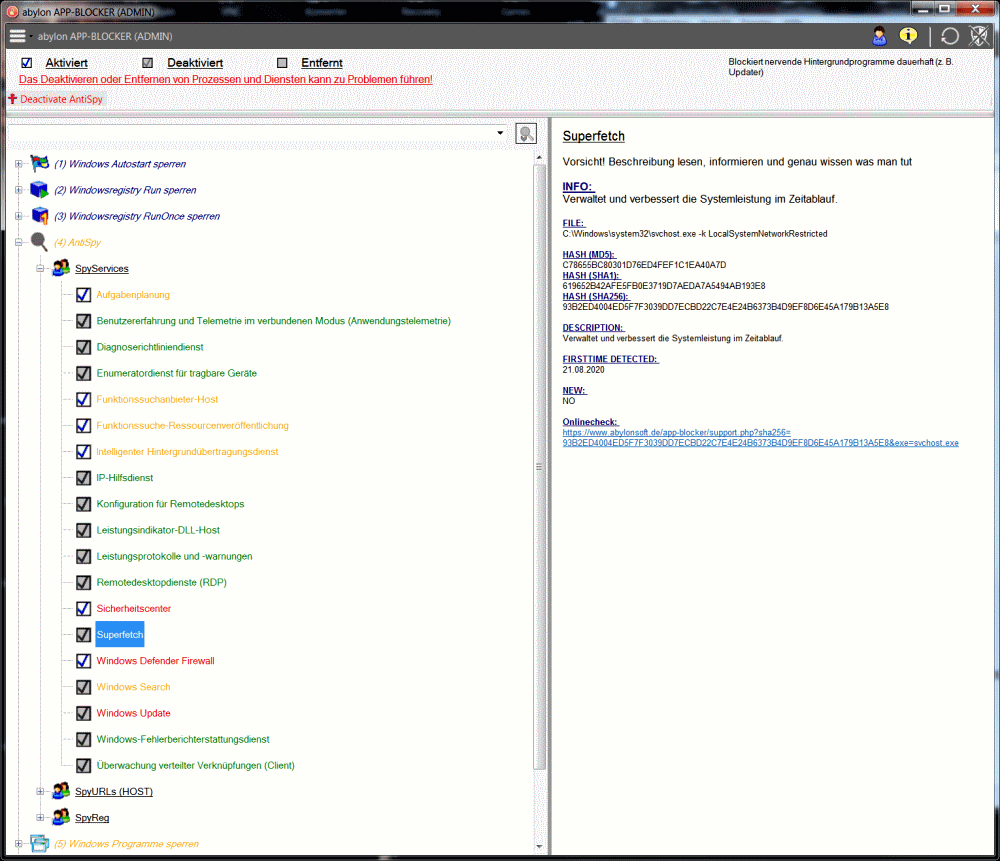Select Remotedesktopdienste (RDP) entry
1000x861 pixels.
coord(161,582)
